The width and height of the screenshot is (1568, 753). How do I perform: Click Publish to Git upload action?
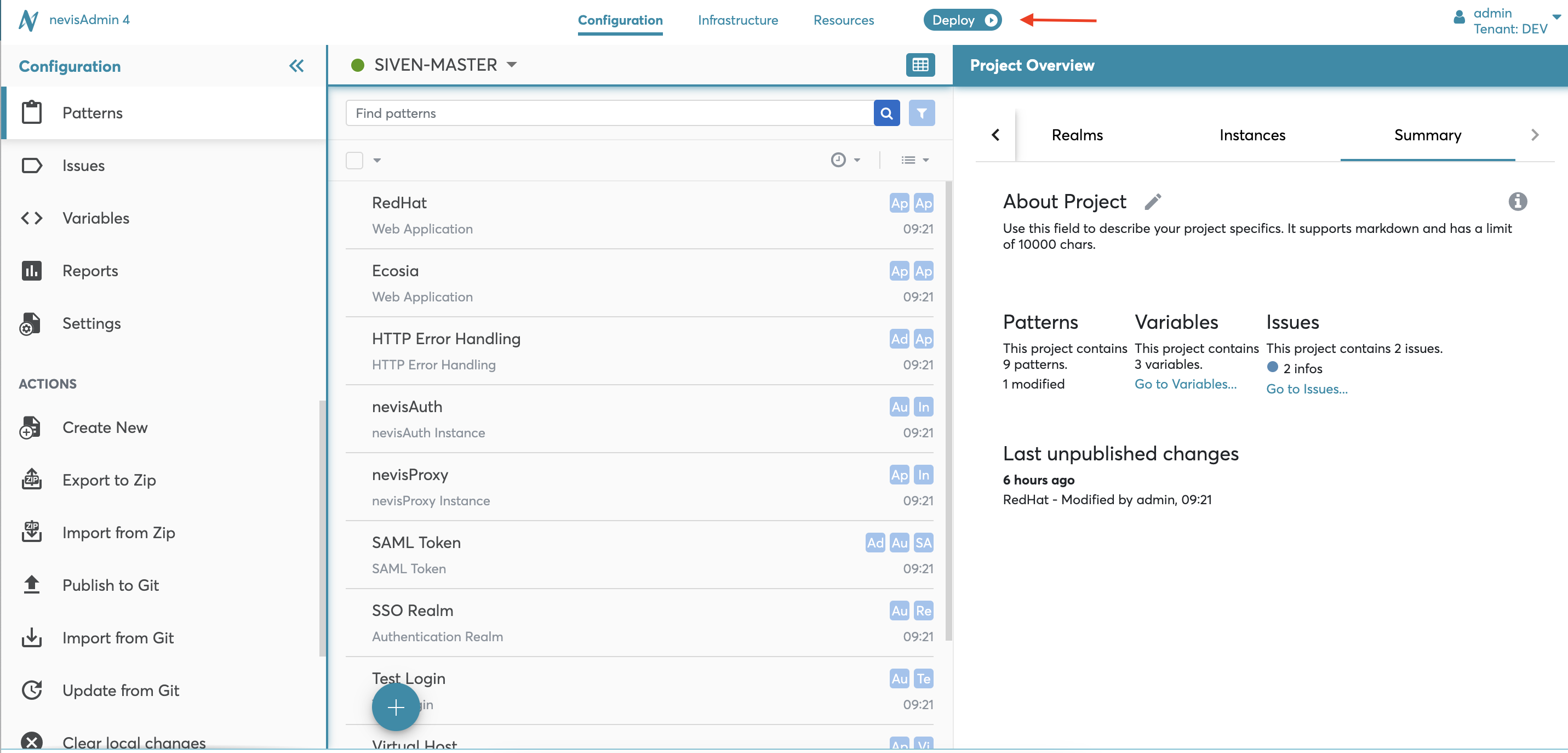[x=110, y=585]
